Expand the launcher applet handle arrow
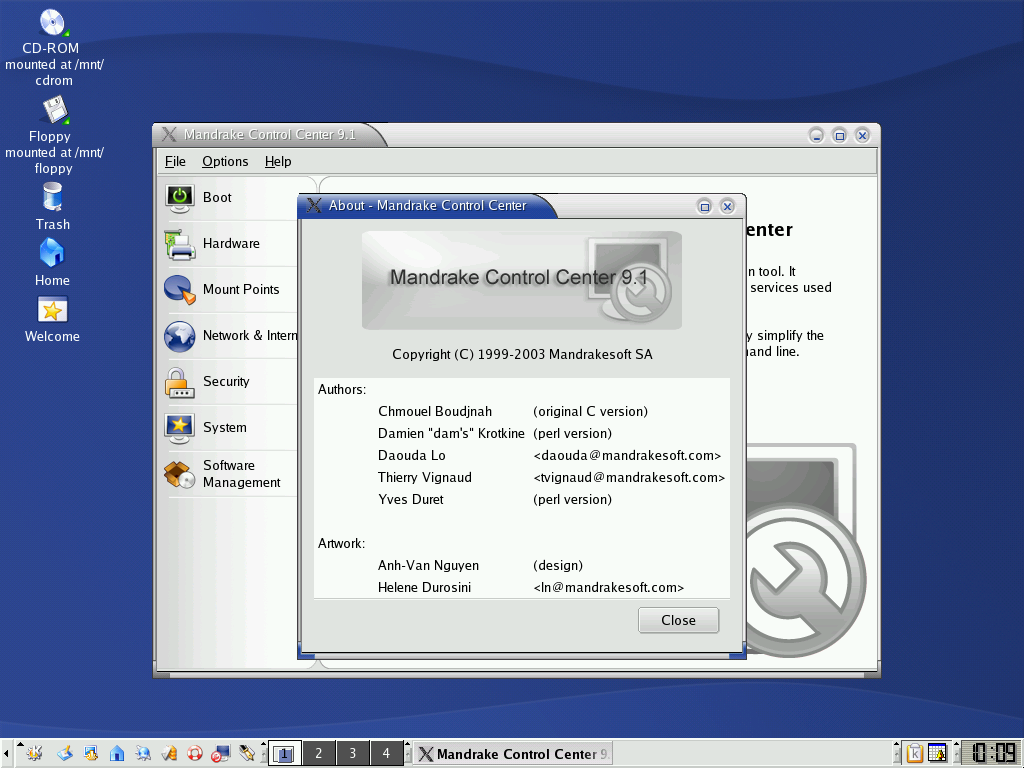Screen dimensions: 1024x768 pyautogui.click(x=20, y=744)
